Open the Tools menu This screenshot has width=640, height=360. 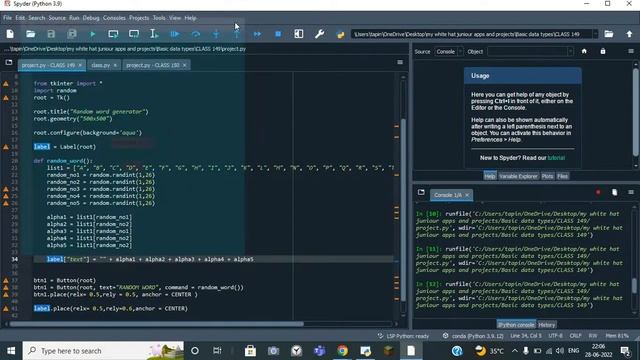coord(159,18)
